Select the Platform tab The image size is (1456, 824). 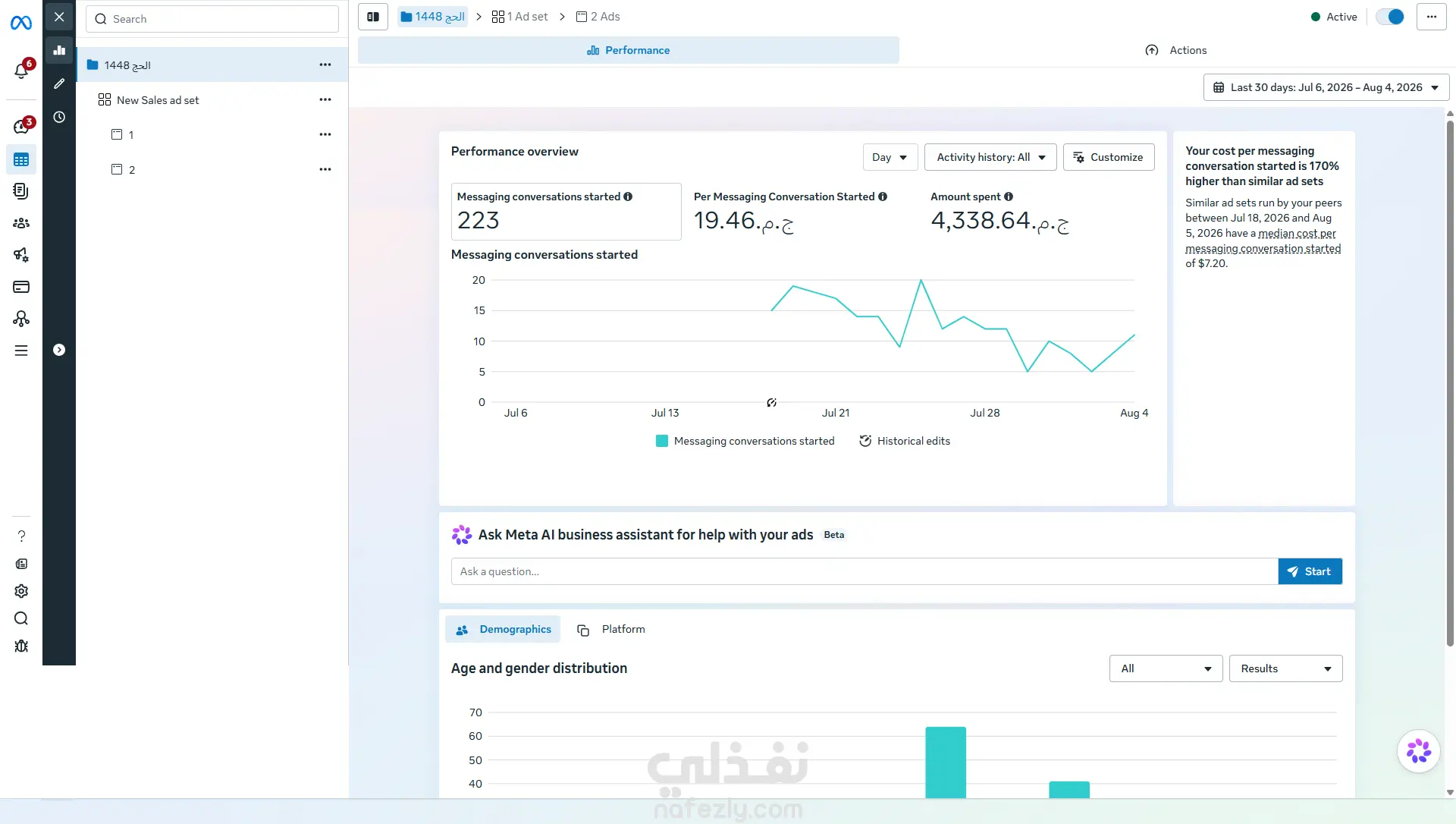(x=611, y=629)
